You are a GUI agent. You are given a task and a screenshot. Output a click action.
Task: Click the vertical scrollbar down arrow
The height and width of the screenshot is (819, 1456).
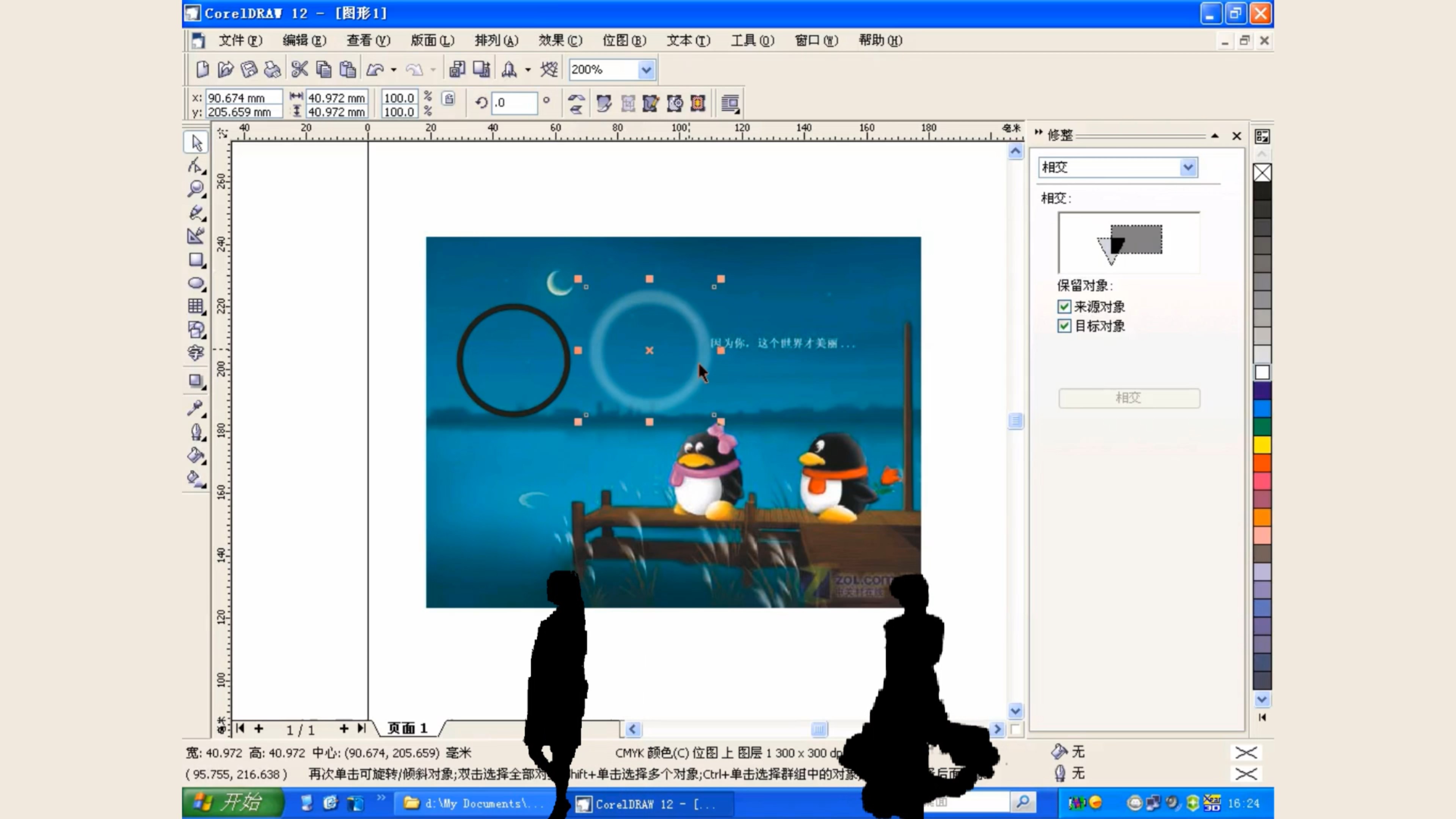click(1015, 711)
